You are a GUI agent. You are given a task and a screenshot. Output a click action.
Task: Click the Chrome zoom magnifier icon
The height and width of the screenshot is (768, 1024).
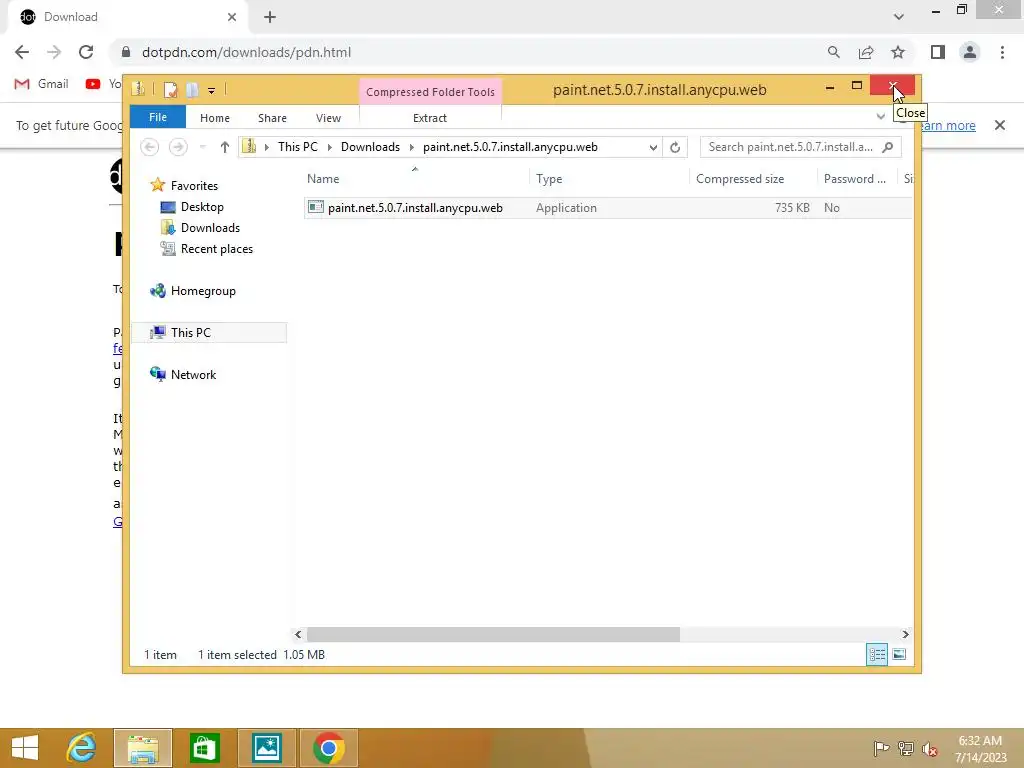coord(833,52)
